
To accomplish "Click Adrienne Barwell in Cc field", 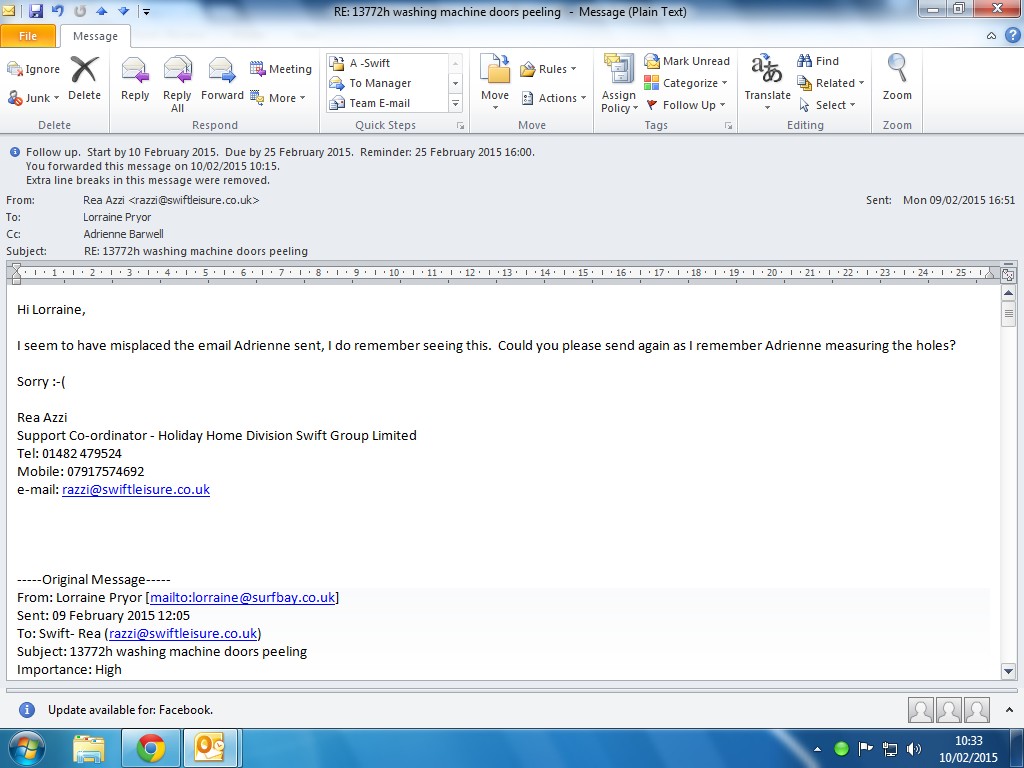I will 123,234.
